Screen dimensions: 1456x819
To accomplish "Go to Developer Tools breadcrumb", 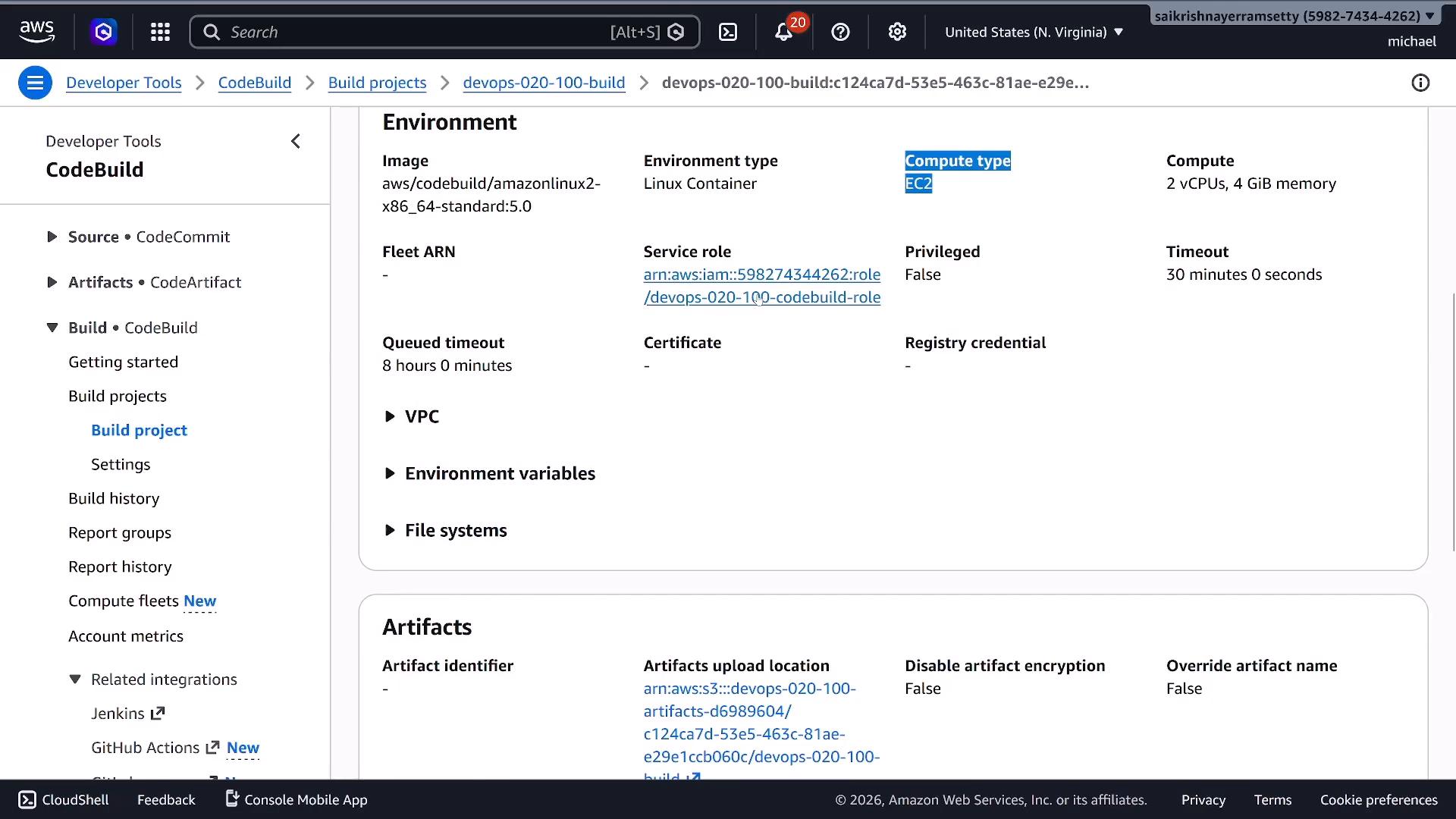I will point(124,83).
